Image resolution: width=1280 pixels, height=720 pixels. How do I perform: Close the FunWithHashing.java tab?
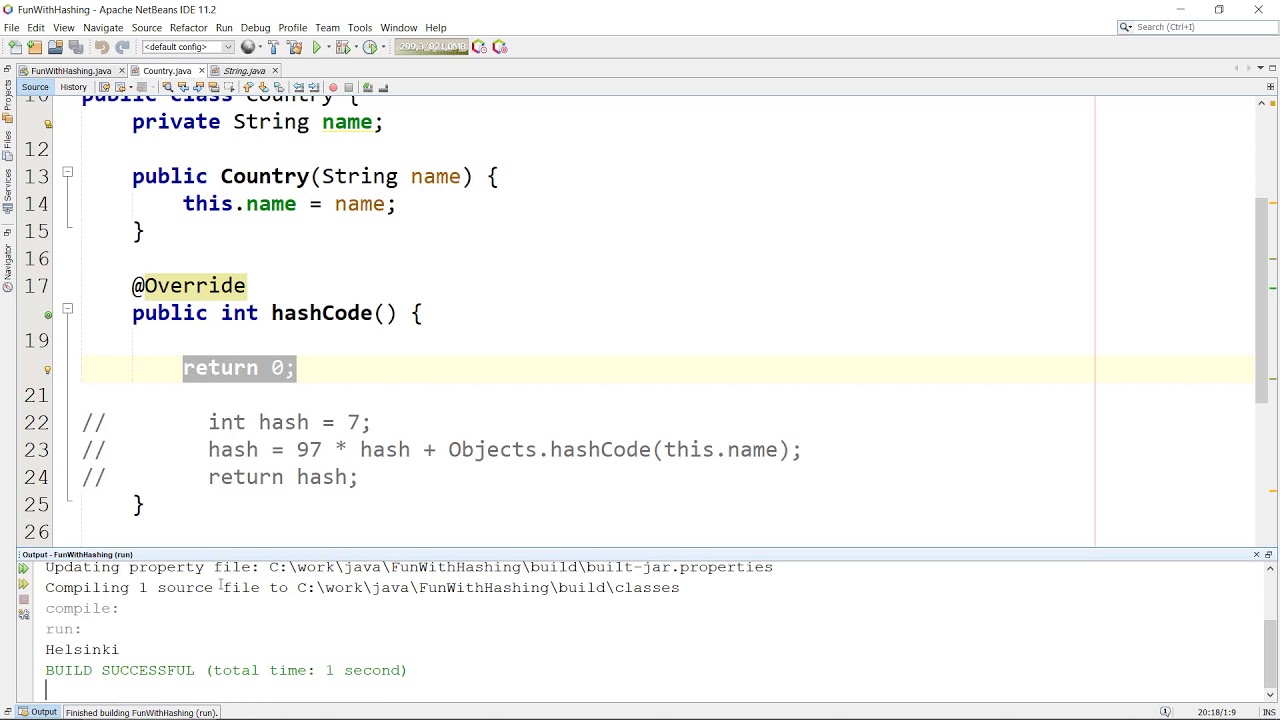121,71
